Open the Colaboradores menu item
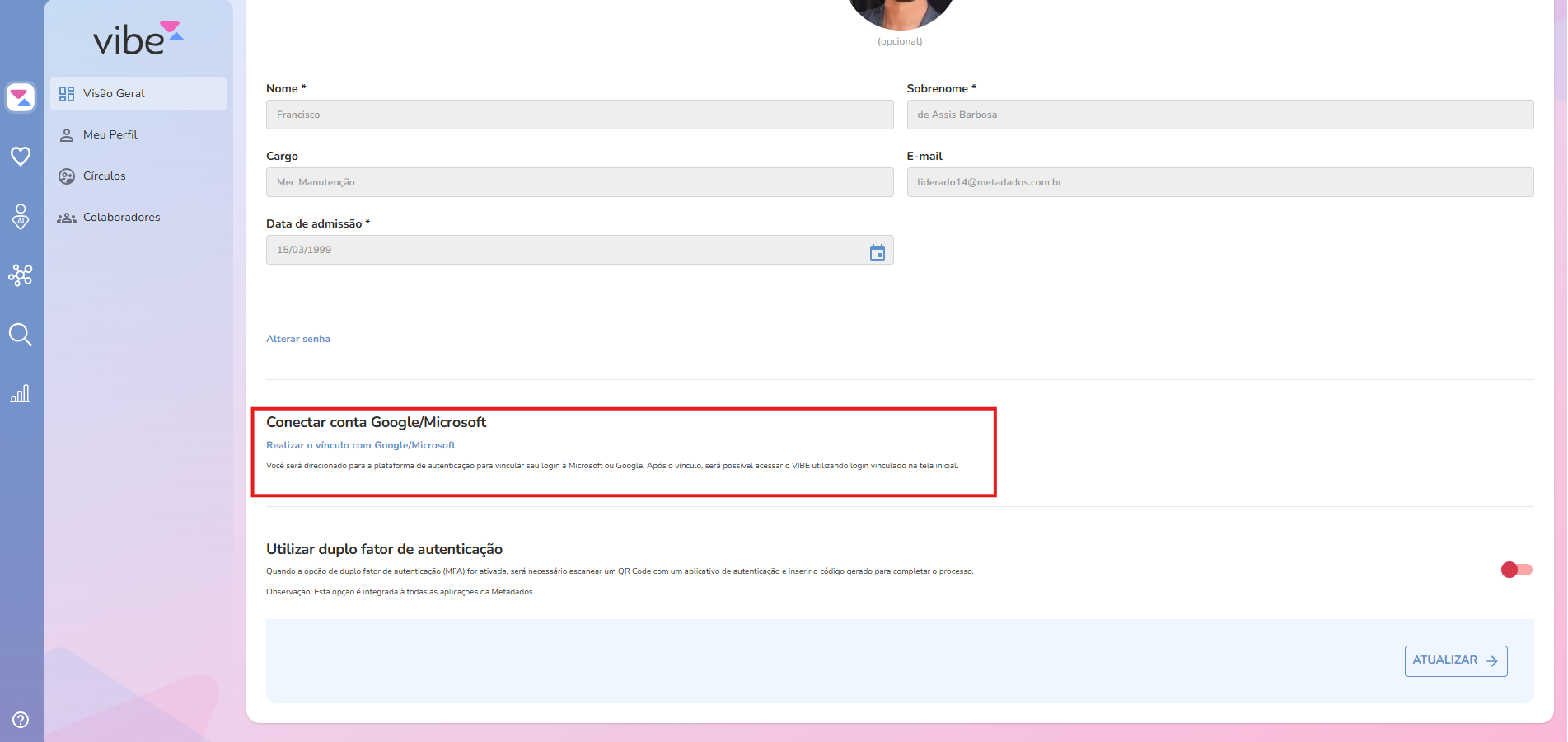Viewport: 1568px width, 742px height. (138, 218)
